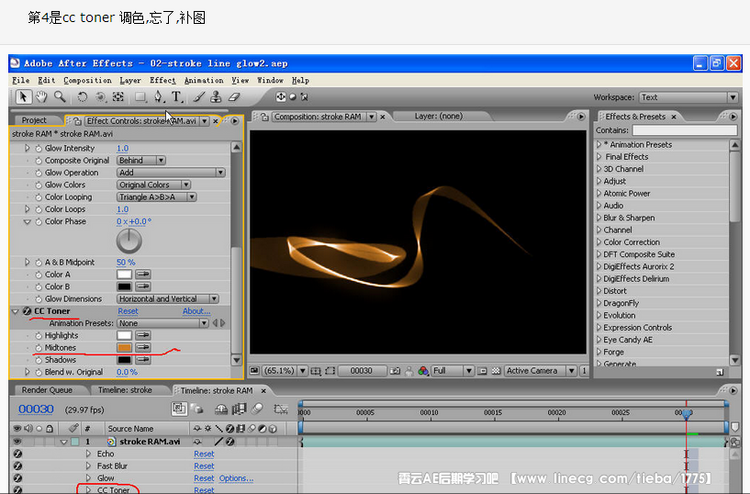Switch to the Timeline: stroke tab

(x=125, y=390)
